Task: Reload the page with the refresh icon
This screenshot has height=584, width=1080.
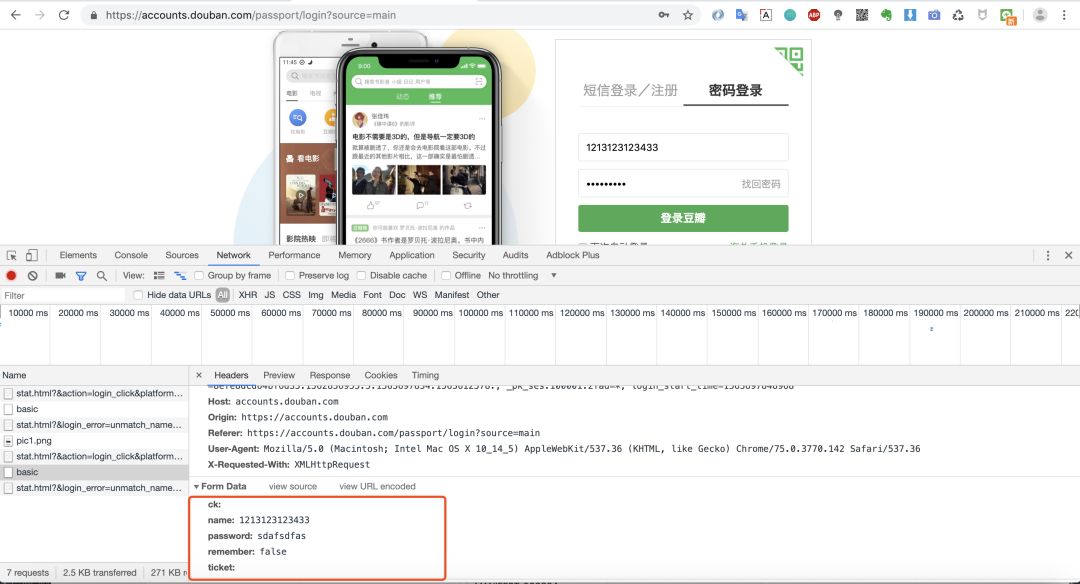Action: (63, 14)
